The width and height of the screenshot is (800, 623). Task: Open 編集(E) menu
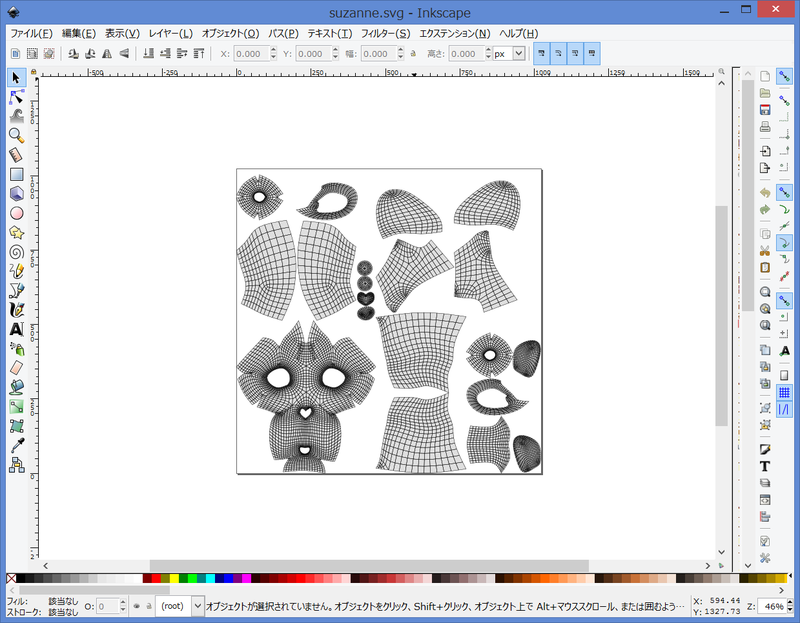point(79,33)
